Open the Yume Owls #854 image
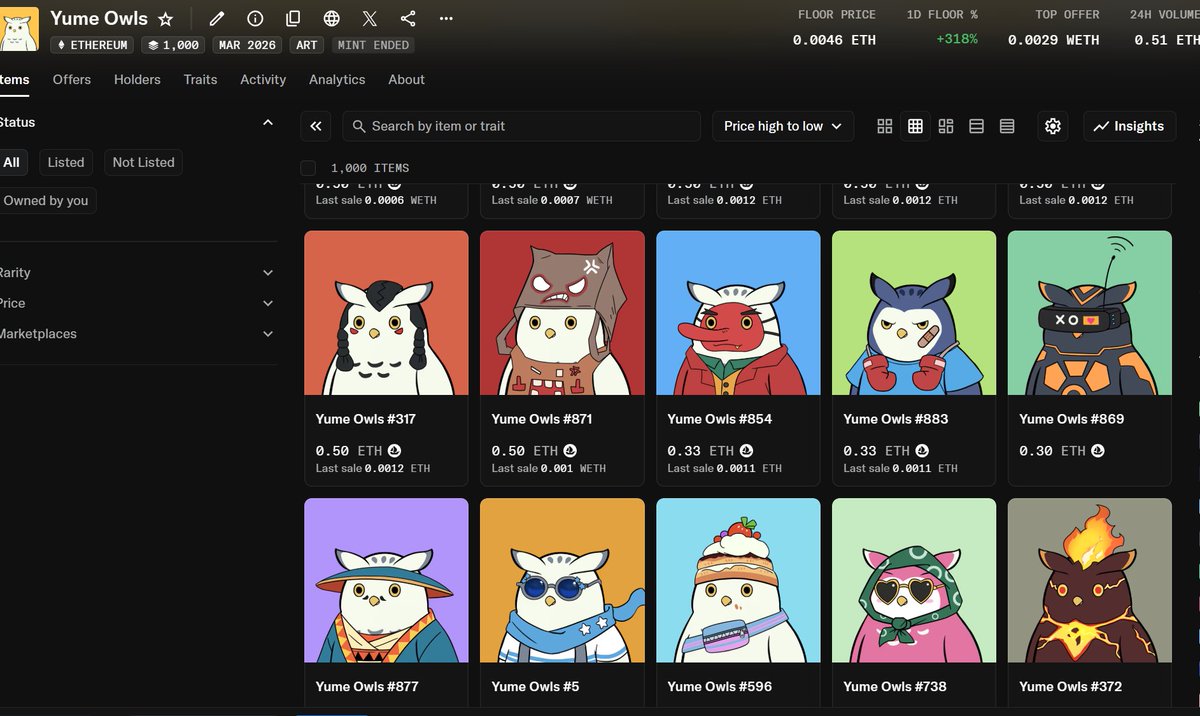This screenshot has width=1200, height=716. click(x=738, y=313)
